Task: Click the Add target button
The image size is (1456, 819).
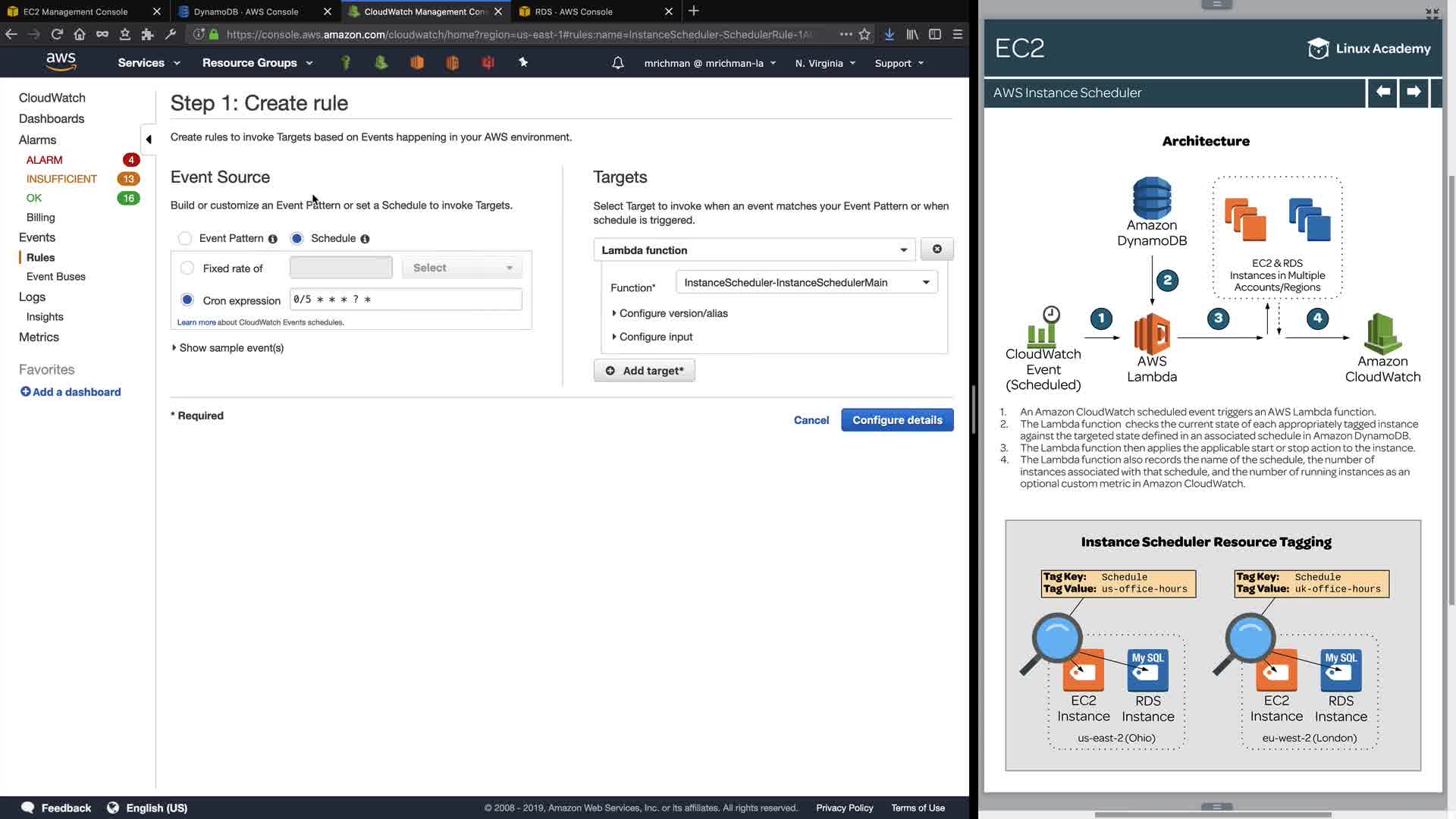Action: pyautogui.click(x=644, y=371)
